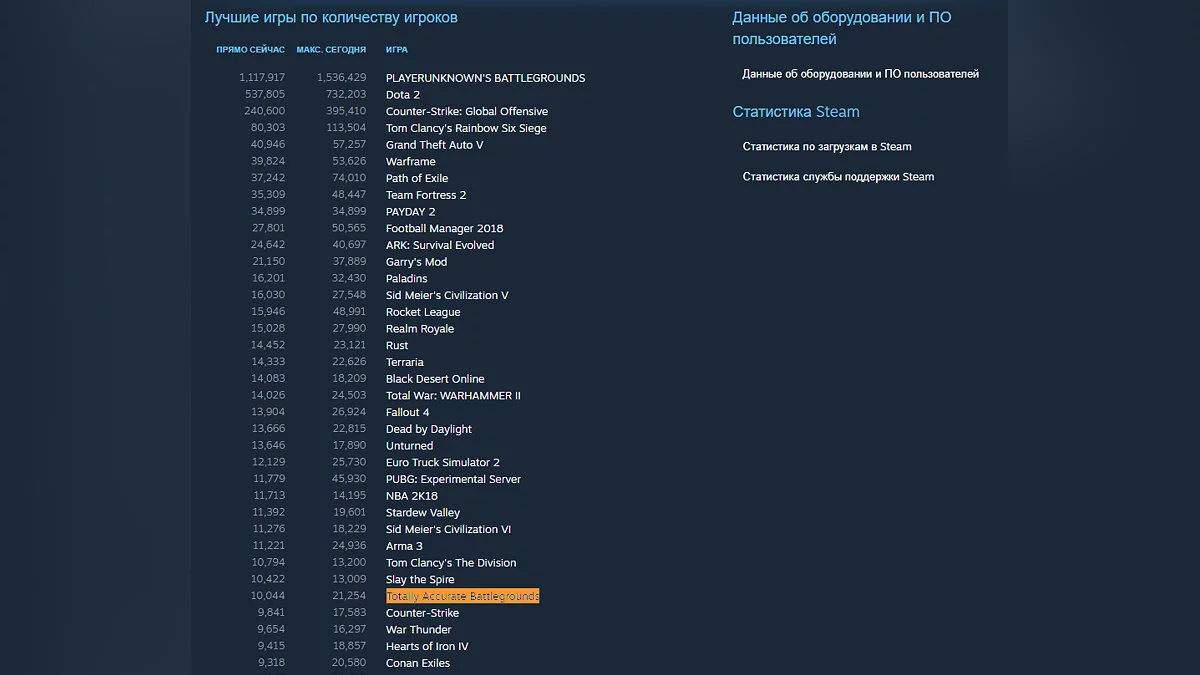Viewport: 1200px width, 675px height.
Task: Click current player count 537,805
Action: pyautogui.click(x=265, y=95)
